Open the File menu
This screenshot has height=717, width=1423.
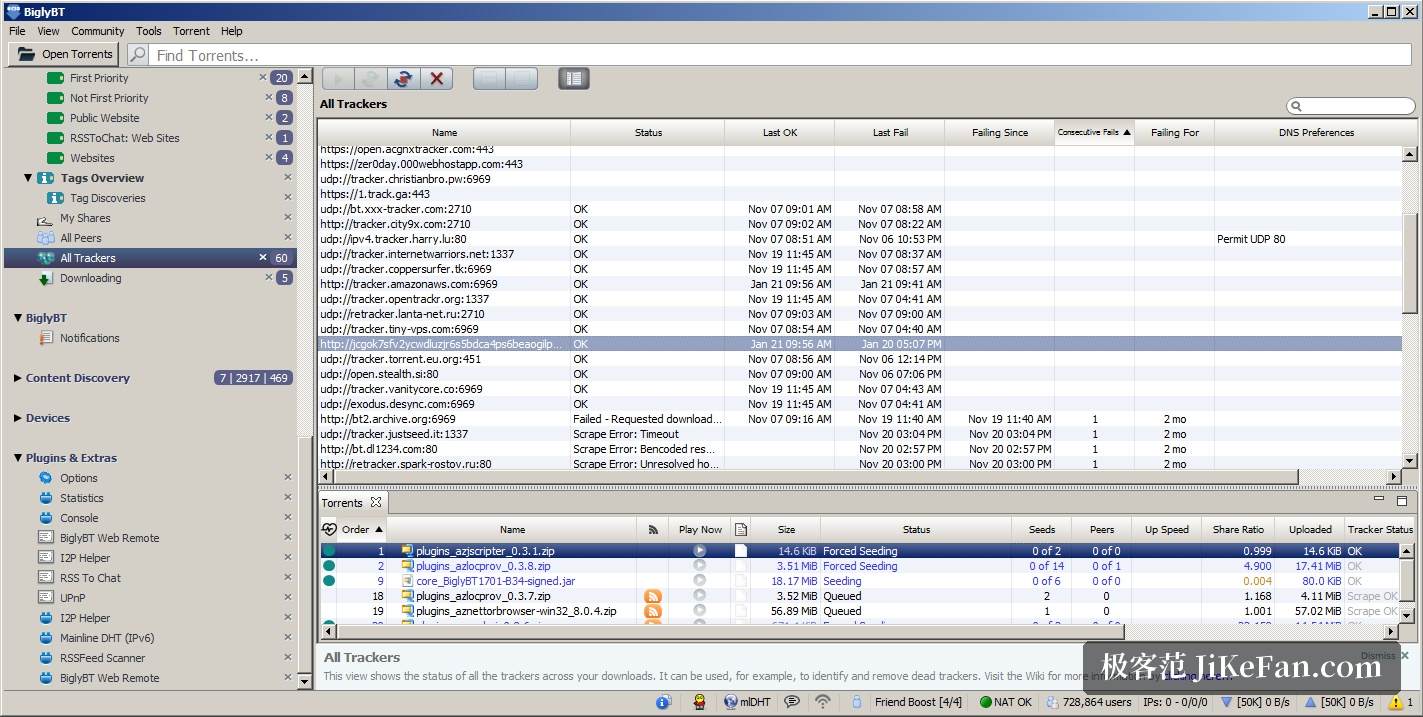coord(17,31)
